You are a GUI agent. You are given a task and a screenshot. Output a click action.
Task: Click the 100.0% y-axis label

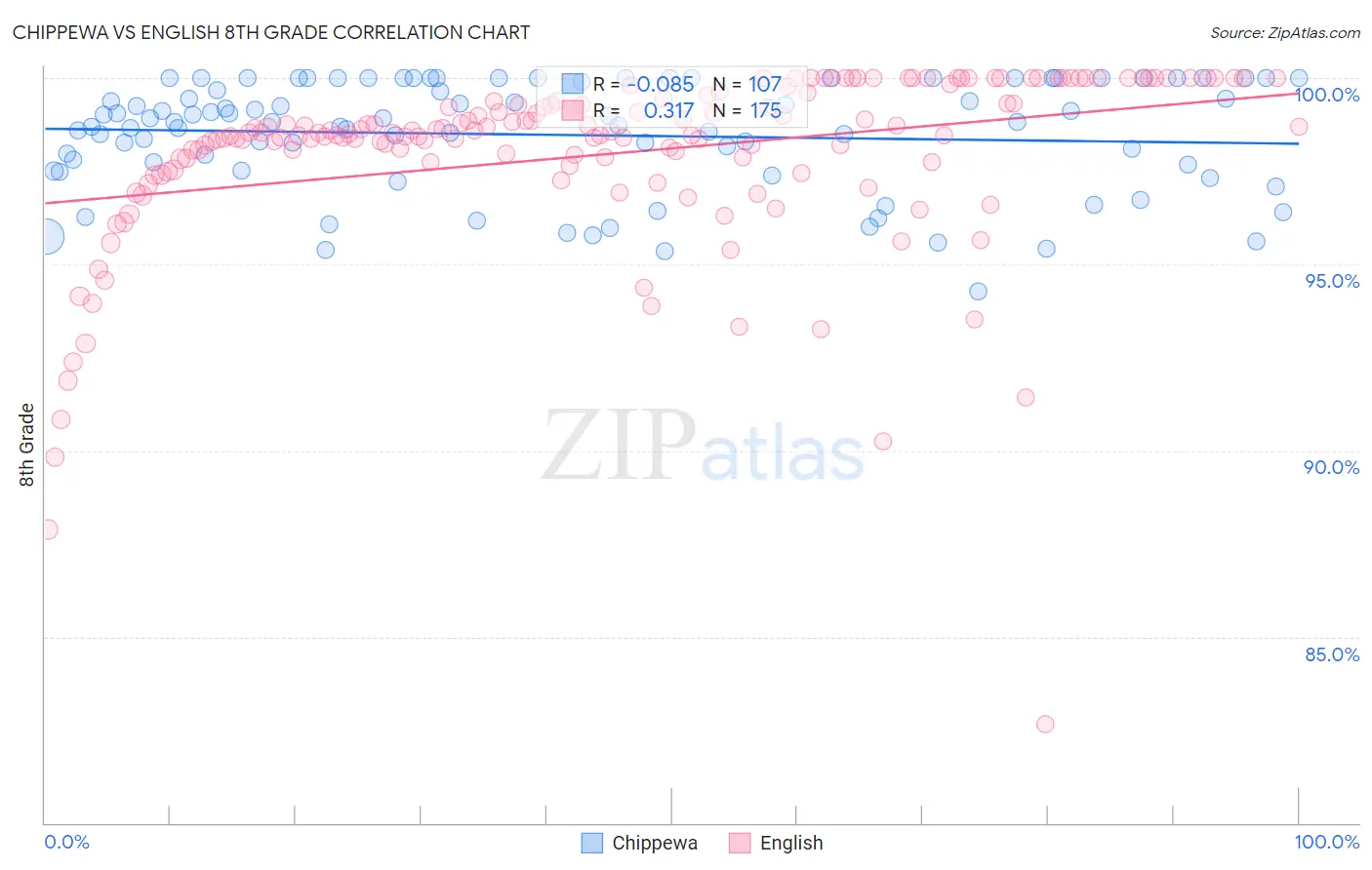point(1327,95)
